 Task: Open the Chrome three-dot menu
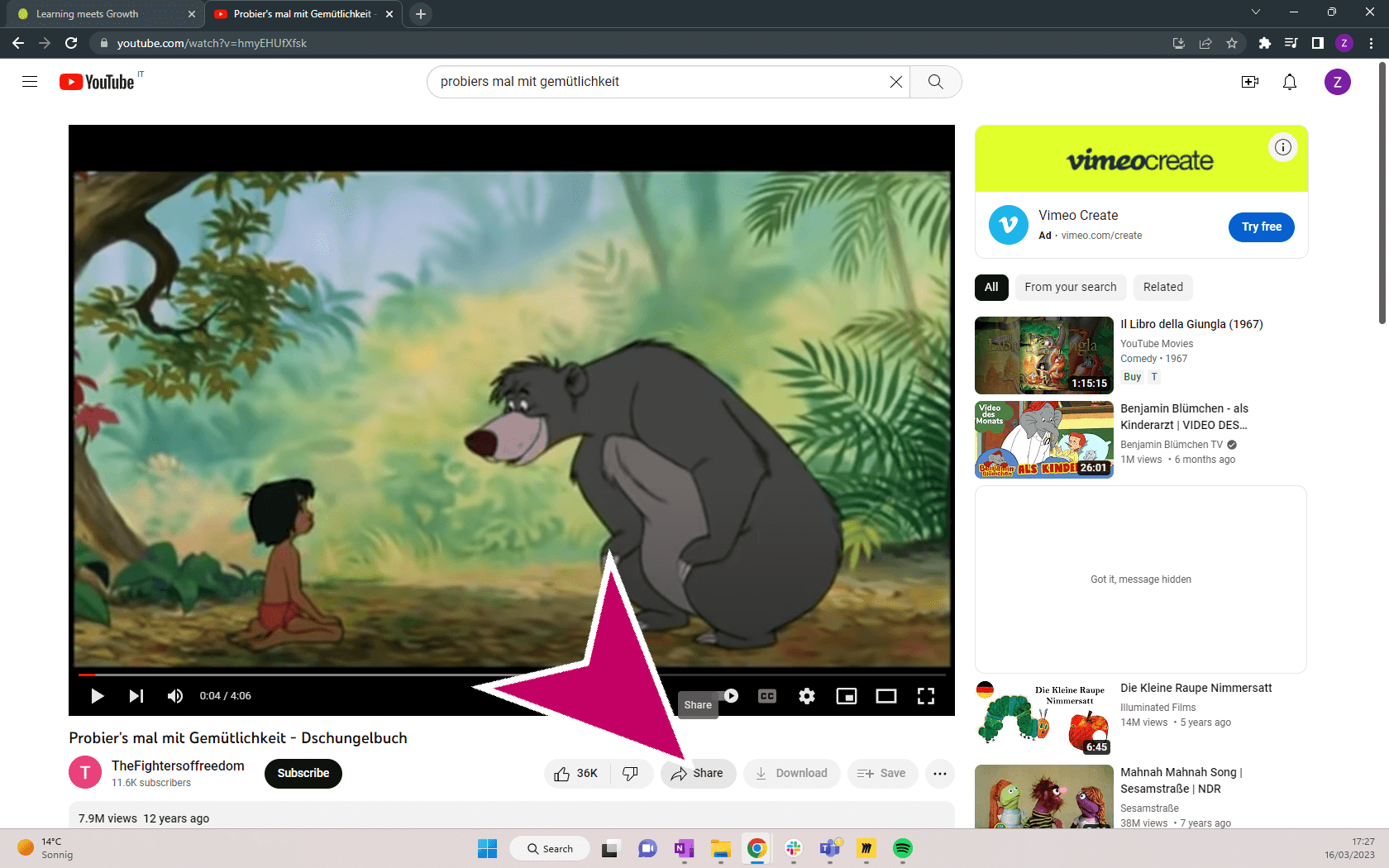point(1371,43)
